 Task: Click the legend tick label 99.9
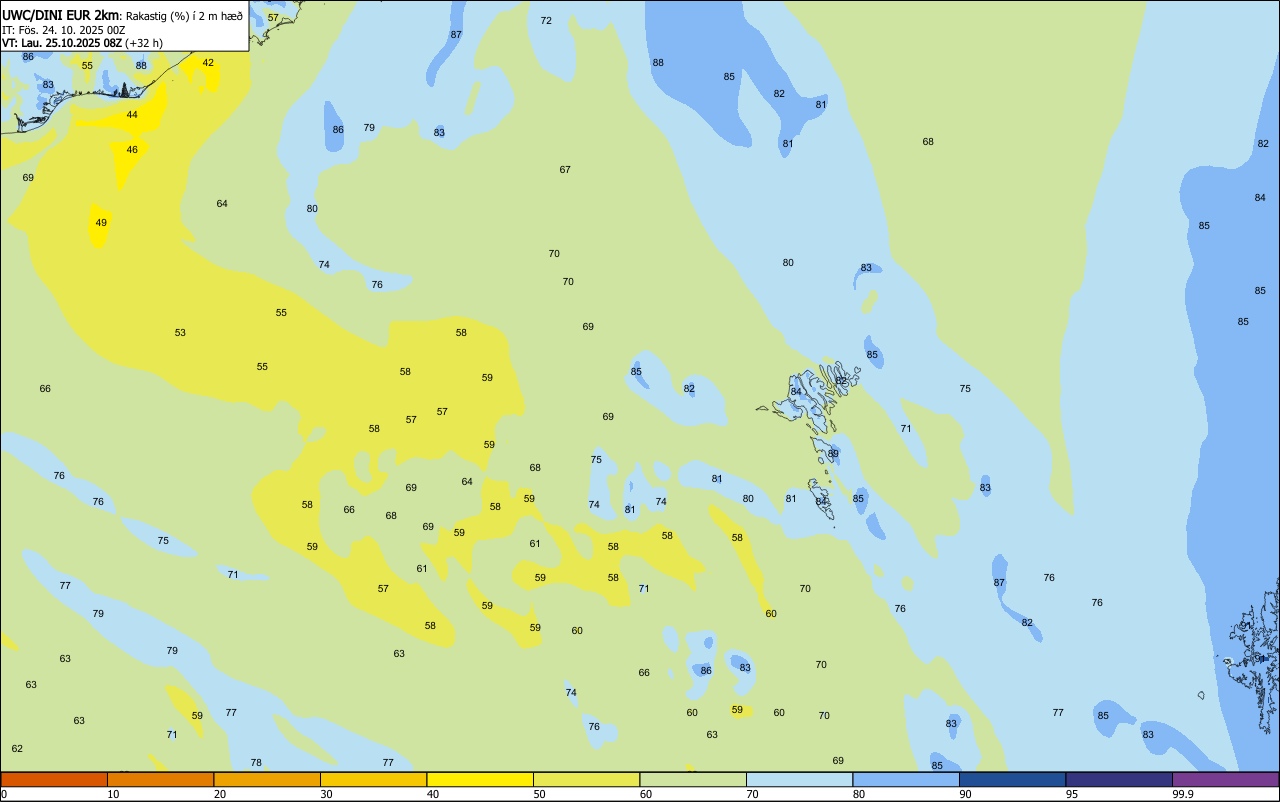(1182, 794)
